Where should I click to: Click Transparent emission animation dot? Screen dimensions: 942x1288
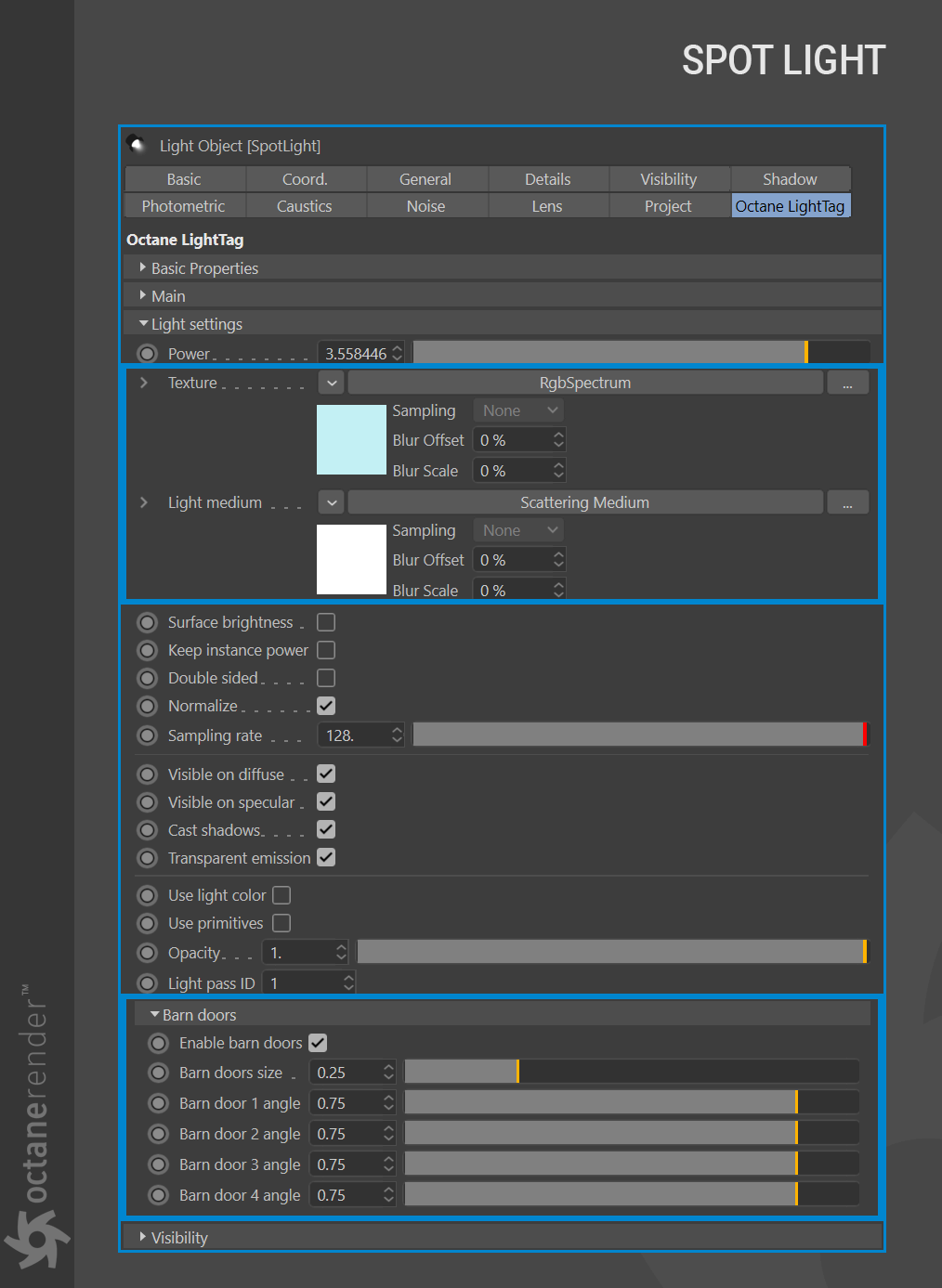pos(147,858)
